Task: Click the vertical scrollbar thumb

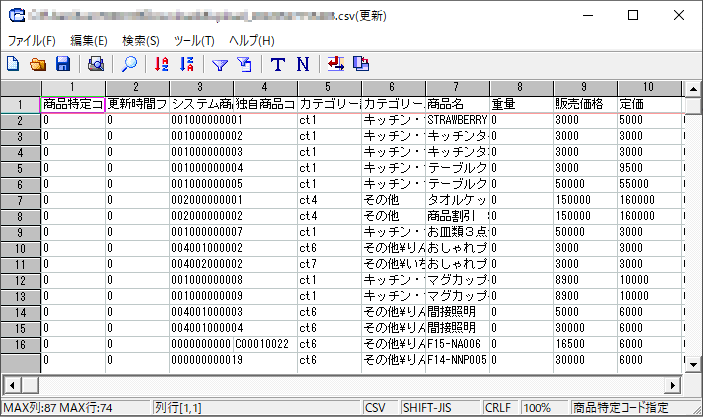Action: [693, 105]
